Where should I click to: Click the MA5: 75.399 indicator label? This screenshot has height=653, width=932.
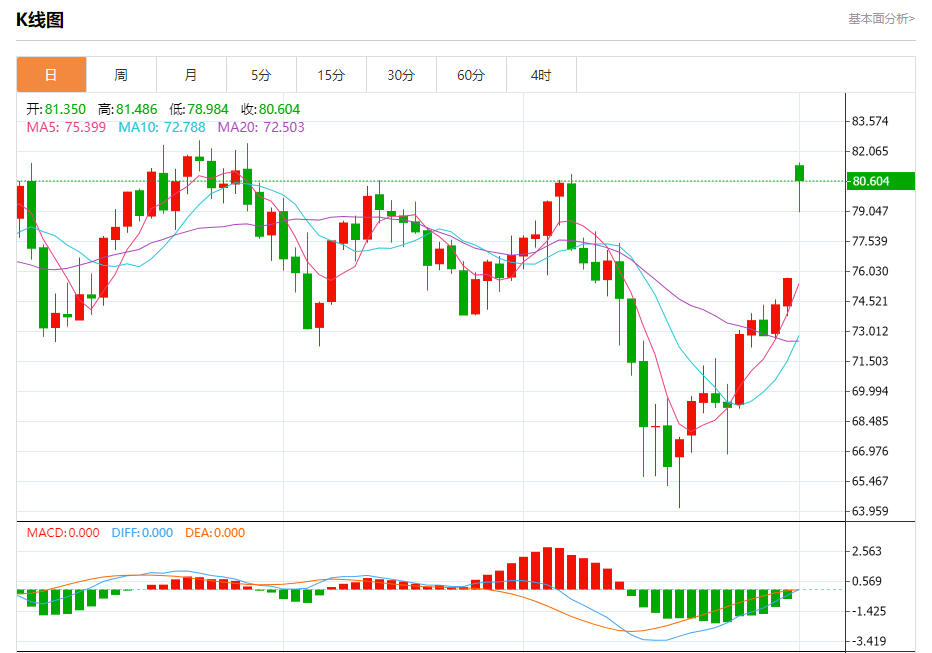[66, 127]
